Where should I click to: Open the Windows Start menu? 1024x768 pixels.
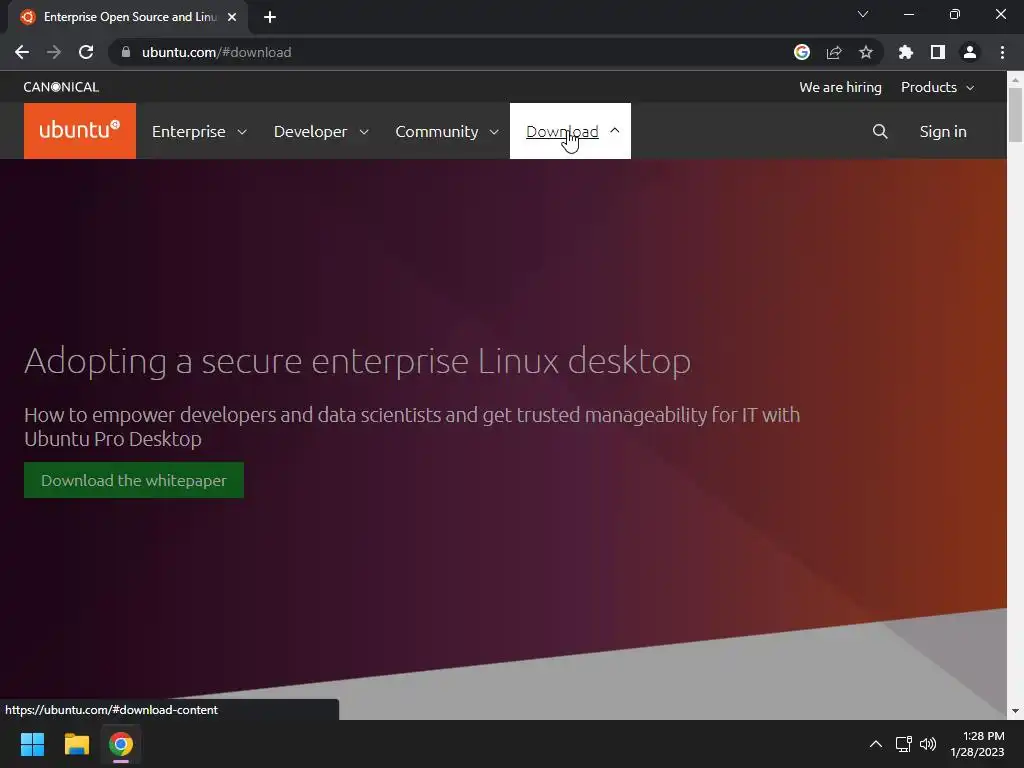tap(33, 744)
